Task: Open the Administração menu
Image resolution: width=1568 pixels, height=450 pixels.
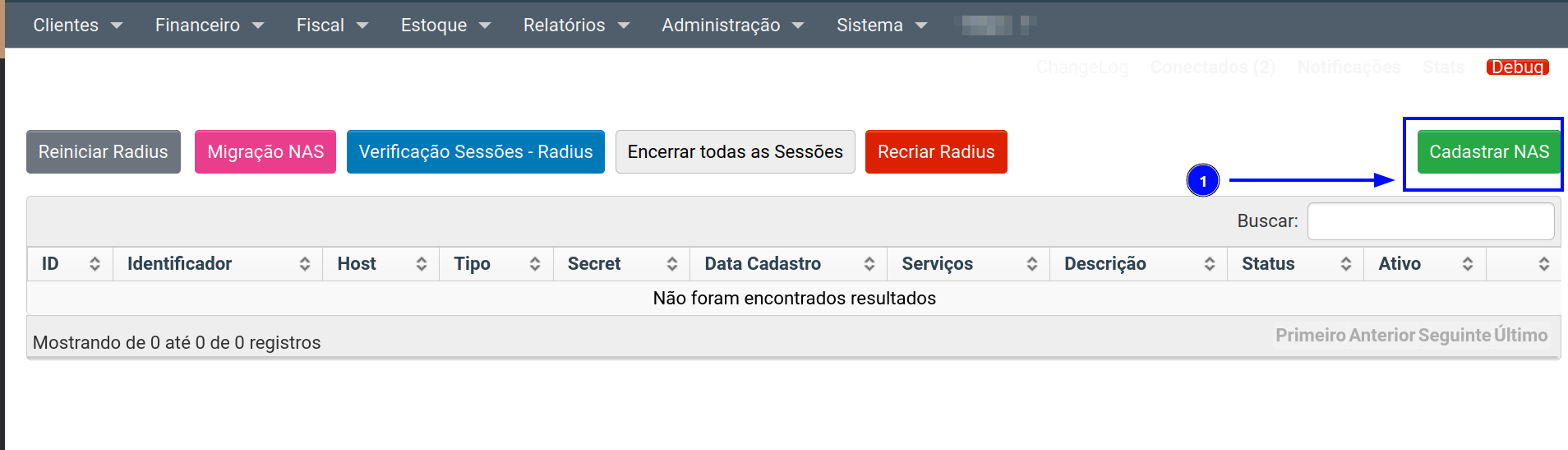Action: click(x=732, y=26)
